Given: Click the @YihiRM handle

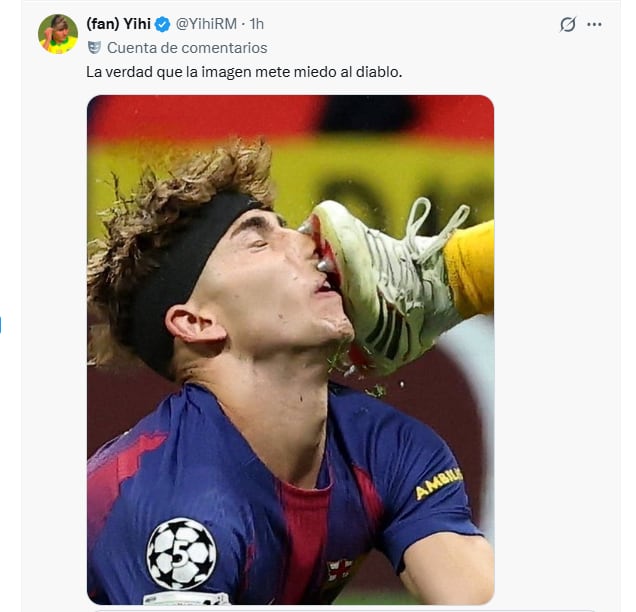Looking at the screenshot, I should 208,24.
